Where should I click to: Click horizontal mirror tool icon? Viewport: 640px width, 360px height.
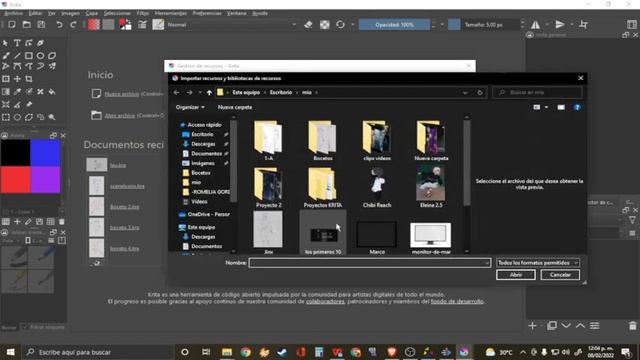(535, 24)
